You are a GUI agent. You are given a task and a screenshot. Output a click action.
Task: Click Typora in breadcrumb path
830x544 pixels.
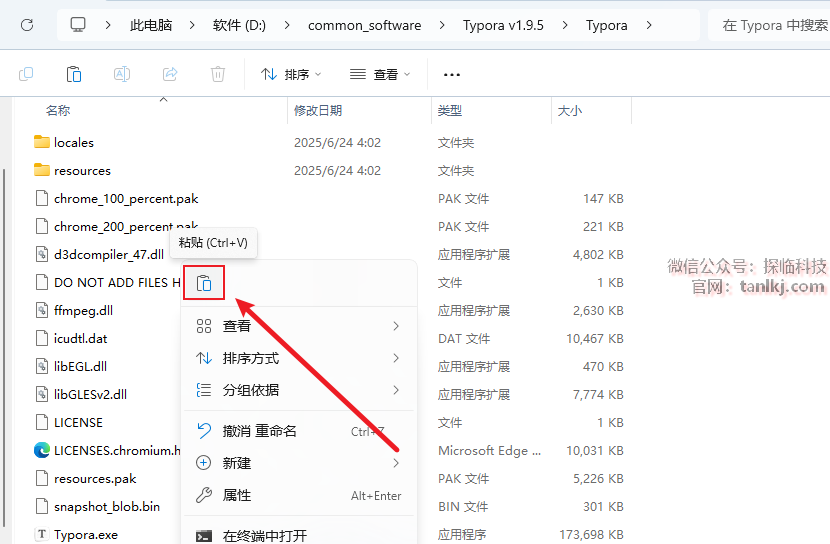coord(607,25)
